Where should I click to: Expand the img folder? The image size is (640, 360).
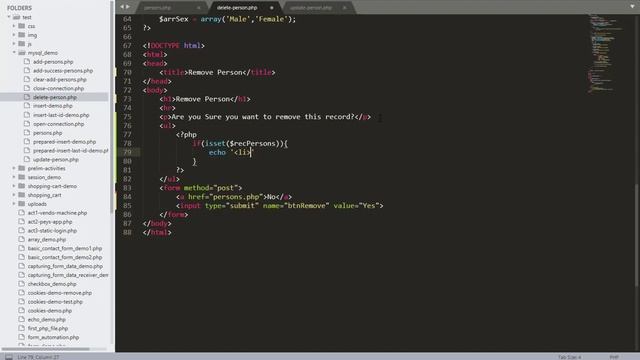click(x=14, y=35)
